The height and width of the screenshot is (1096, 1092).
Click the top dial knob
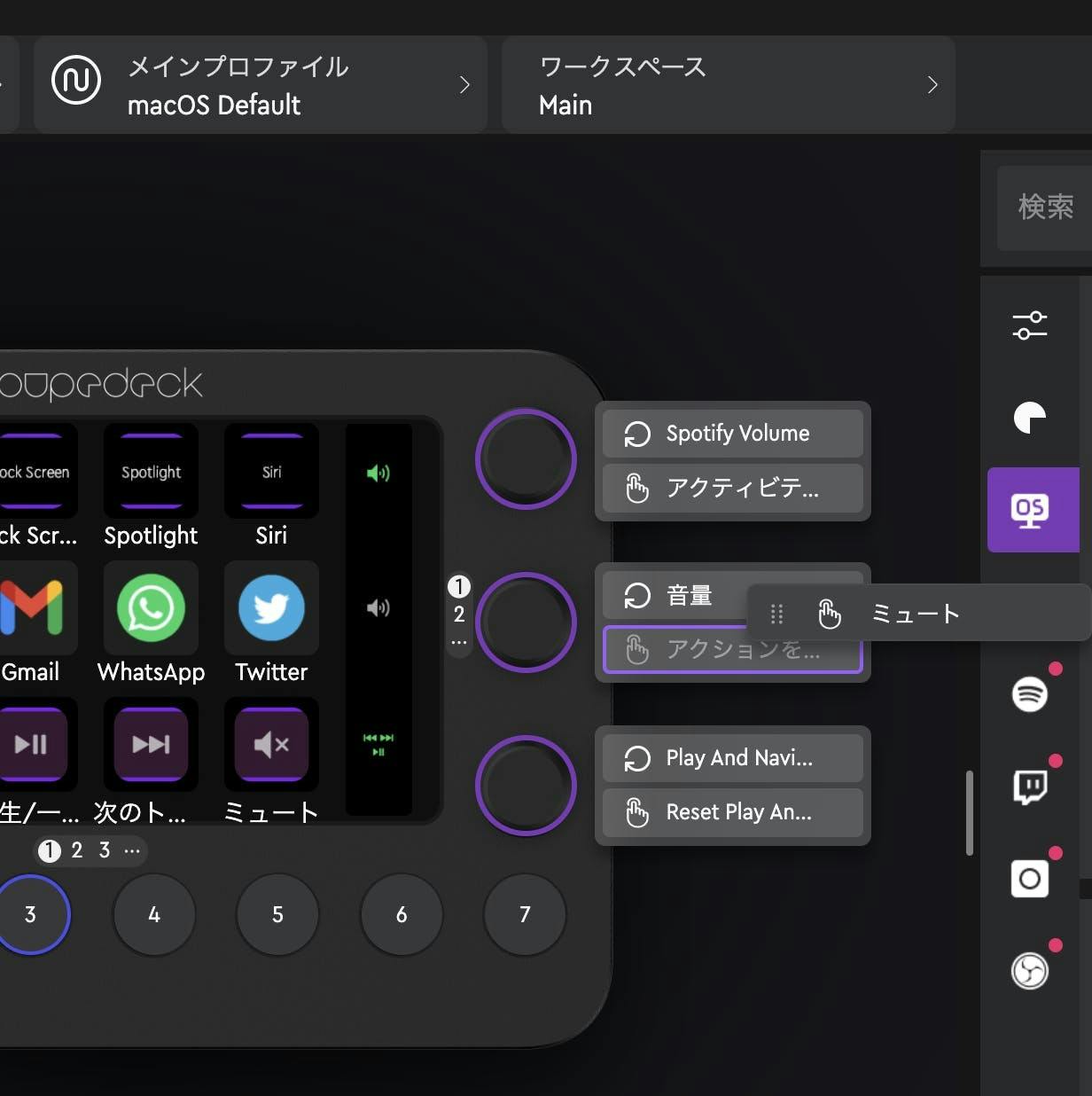pyautogui.click(x=526, y=458)
